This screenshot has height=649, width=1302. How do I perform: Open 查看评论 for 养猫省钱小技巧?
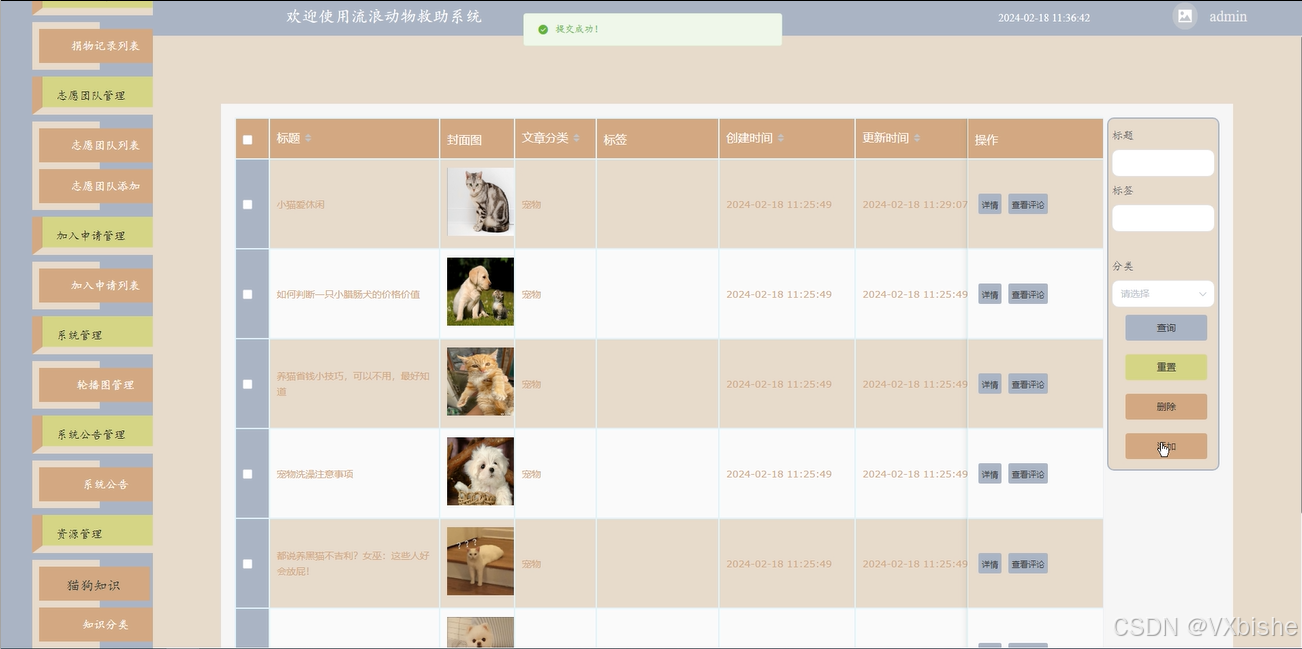coord(1028,384)
